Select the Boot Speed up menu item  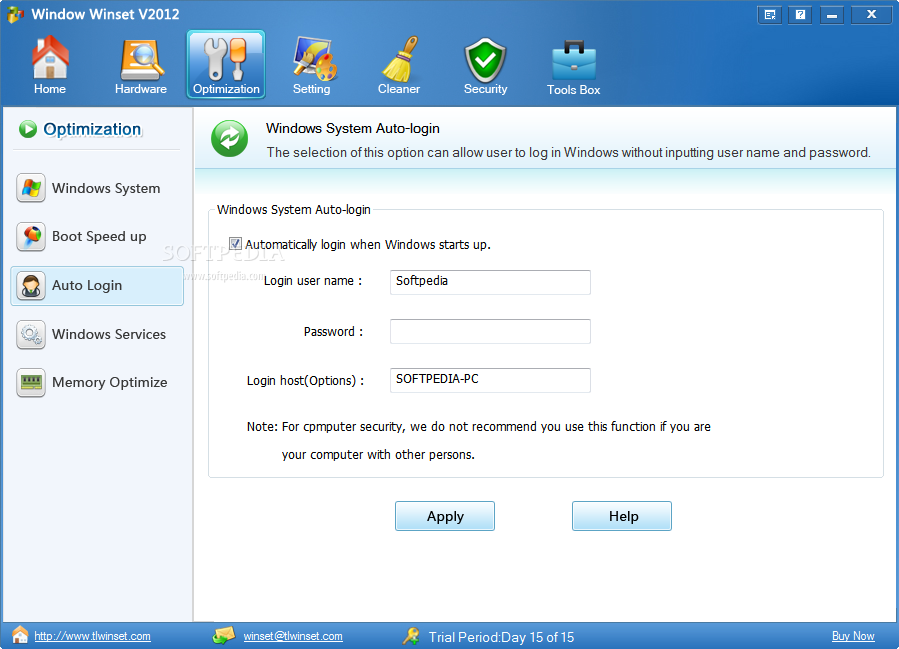pos(97,237)
